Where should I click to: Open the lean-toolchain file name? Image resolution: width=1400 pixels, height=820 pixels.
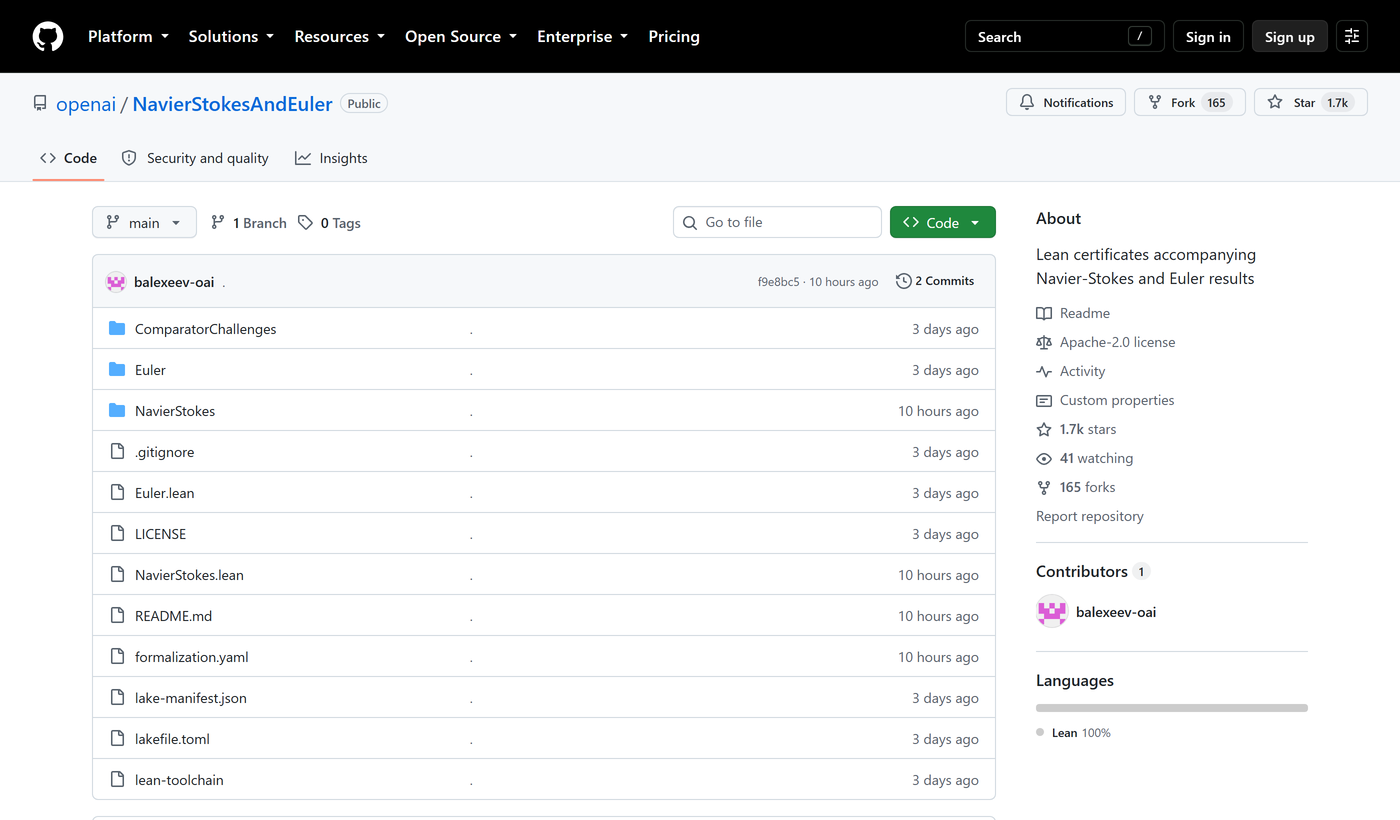pyautogui.click(x=179, y=780)
